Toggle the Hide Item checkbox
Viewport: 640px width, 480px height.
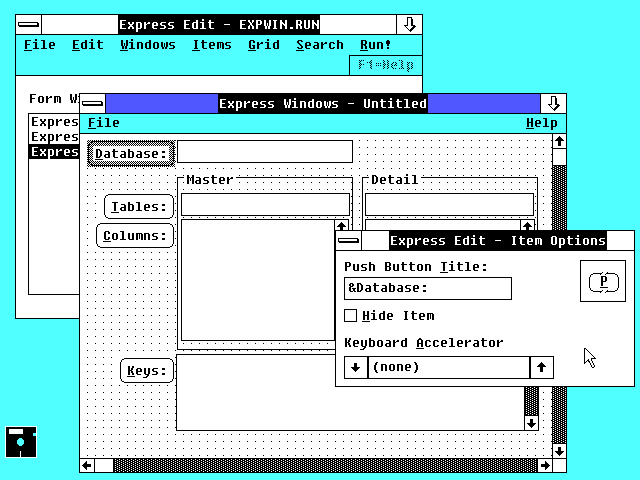click(x=351, y=316)
